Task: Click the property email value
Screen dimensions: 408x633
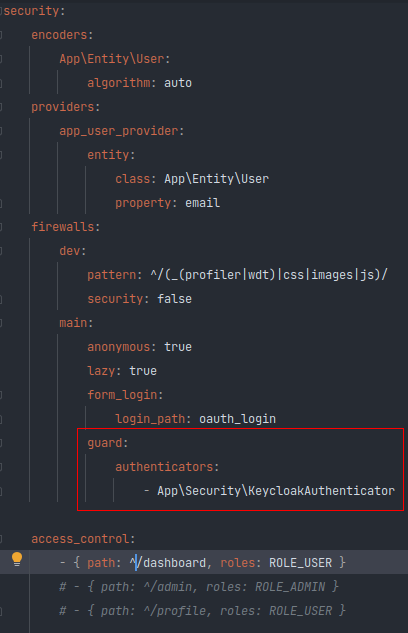Action: pos(202,203)
